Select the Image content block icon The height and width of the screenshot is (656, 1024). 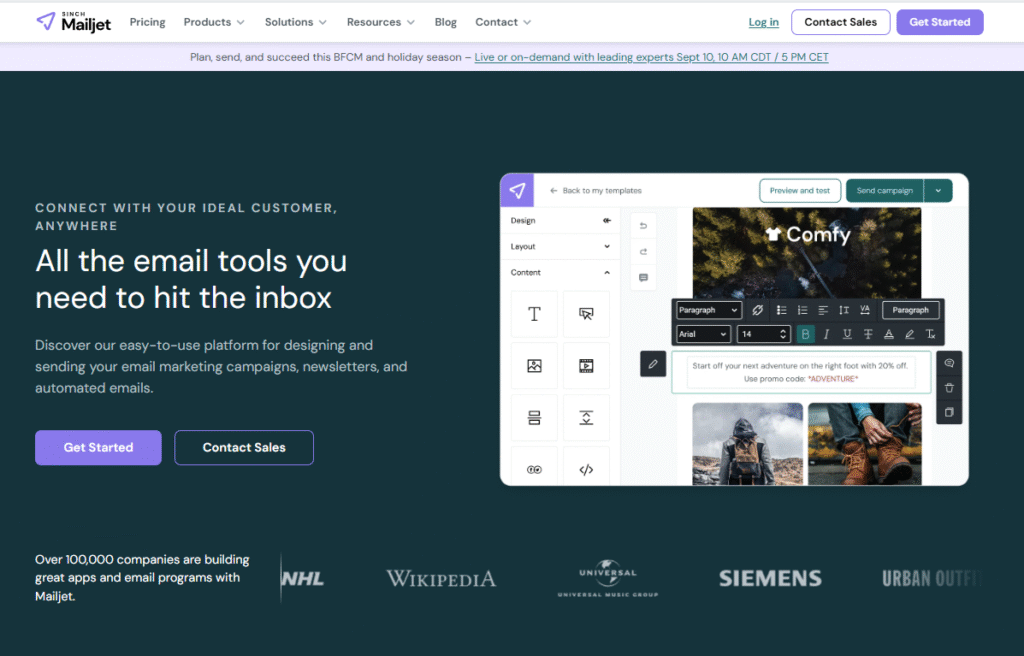[x=534, y=366]
